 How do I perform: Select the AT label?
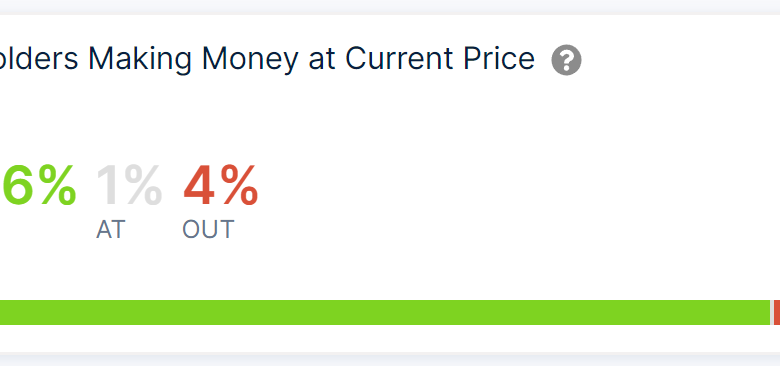click(110, 230)
